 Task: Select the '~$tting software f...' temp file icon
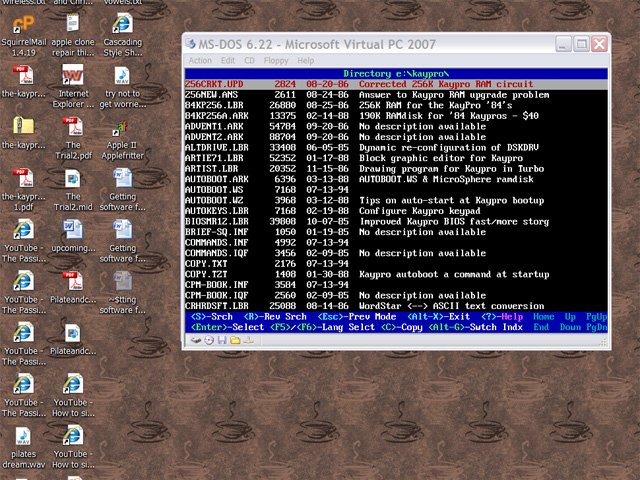click(x=122, y=293)
